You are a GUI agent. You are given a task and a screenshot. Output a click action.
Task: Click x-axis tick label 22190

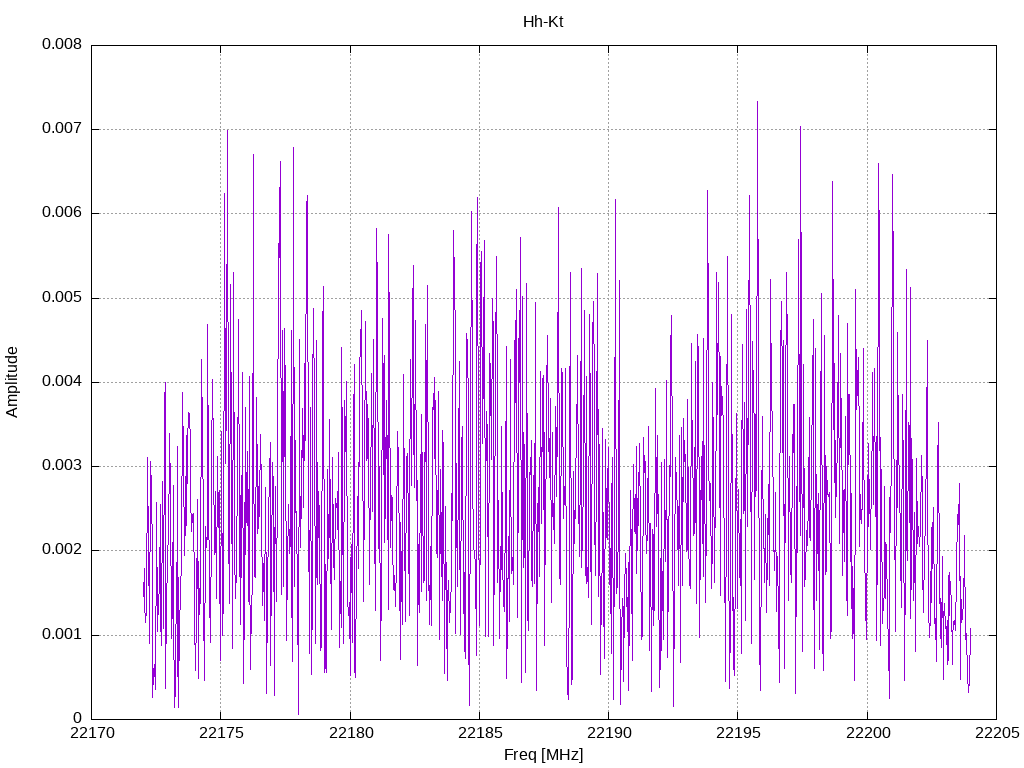[609, 733]
